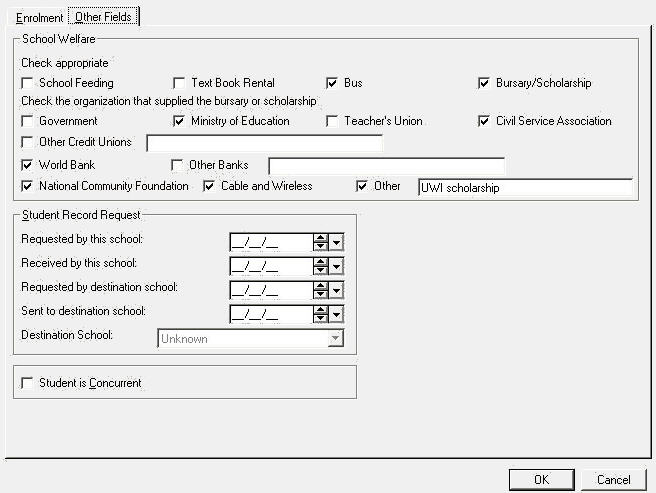The image size is (656, 493).
Task: Switch to the Enrolment tab
Action: coord(39,17)
